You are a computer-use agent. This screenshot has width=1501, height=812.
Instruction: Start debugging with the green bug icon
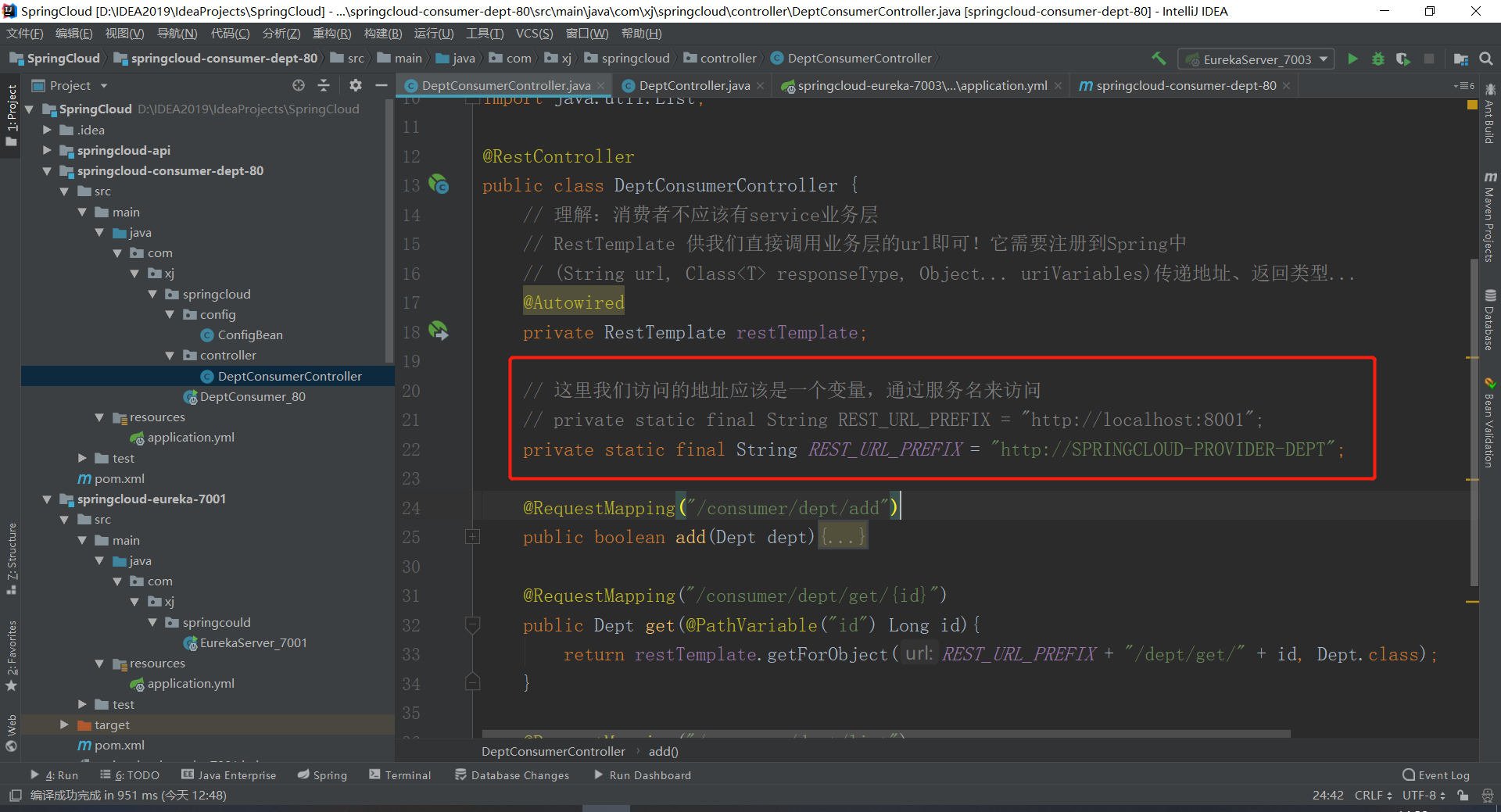click(x=1377, y=59)
